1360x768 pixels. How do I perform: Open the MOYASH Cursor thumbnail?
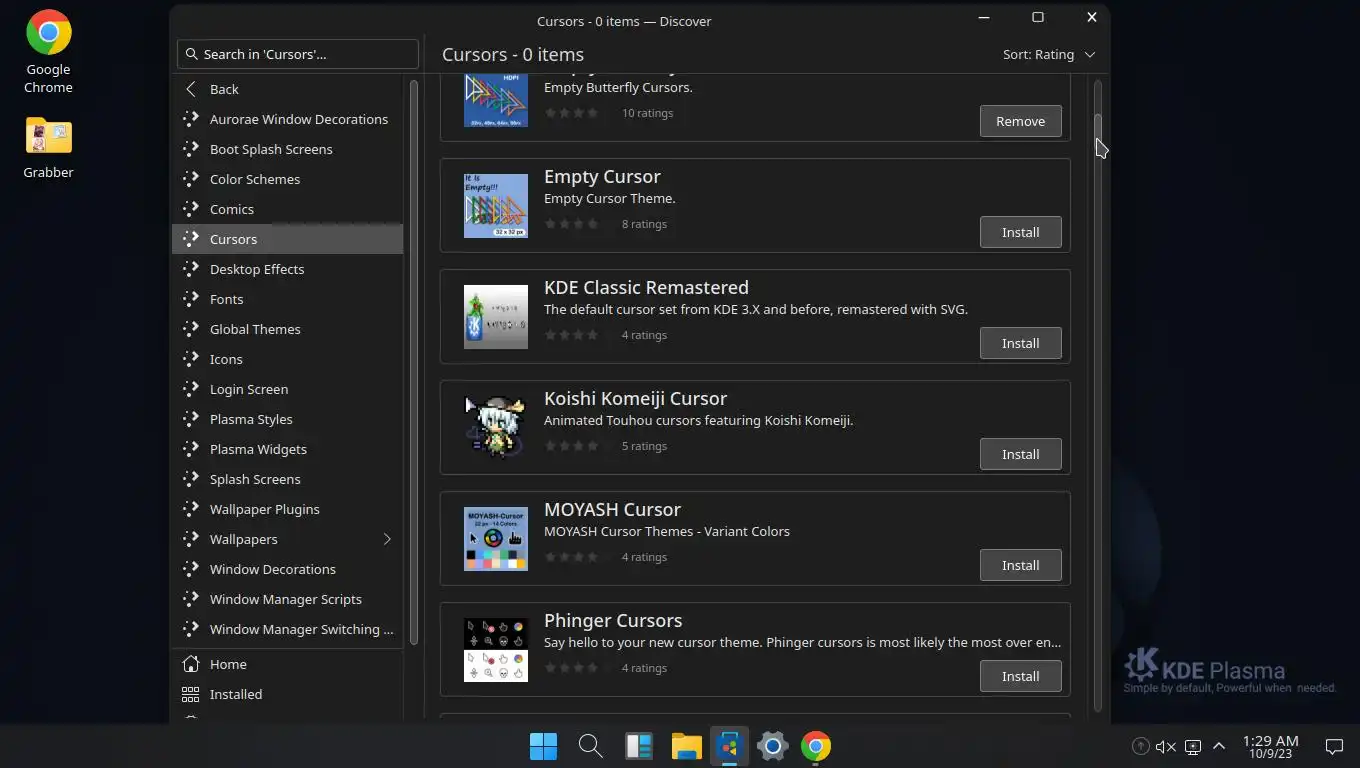coord(496,539)
